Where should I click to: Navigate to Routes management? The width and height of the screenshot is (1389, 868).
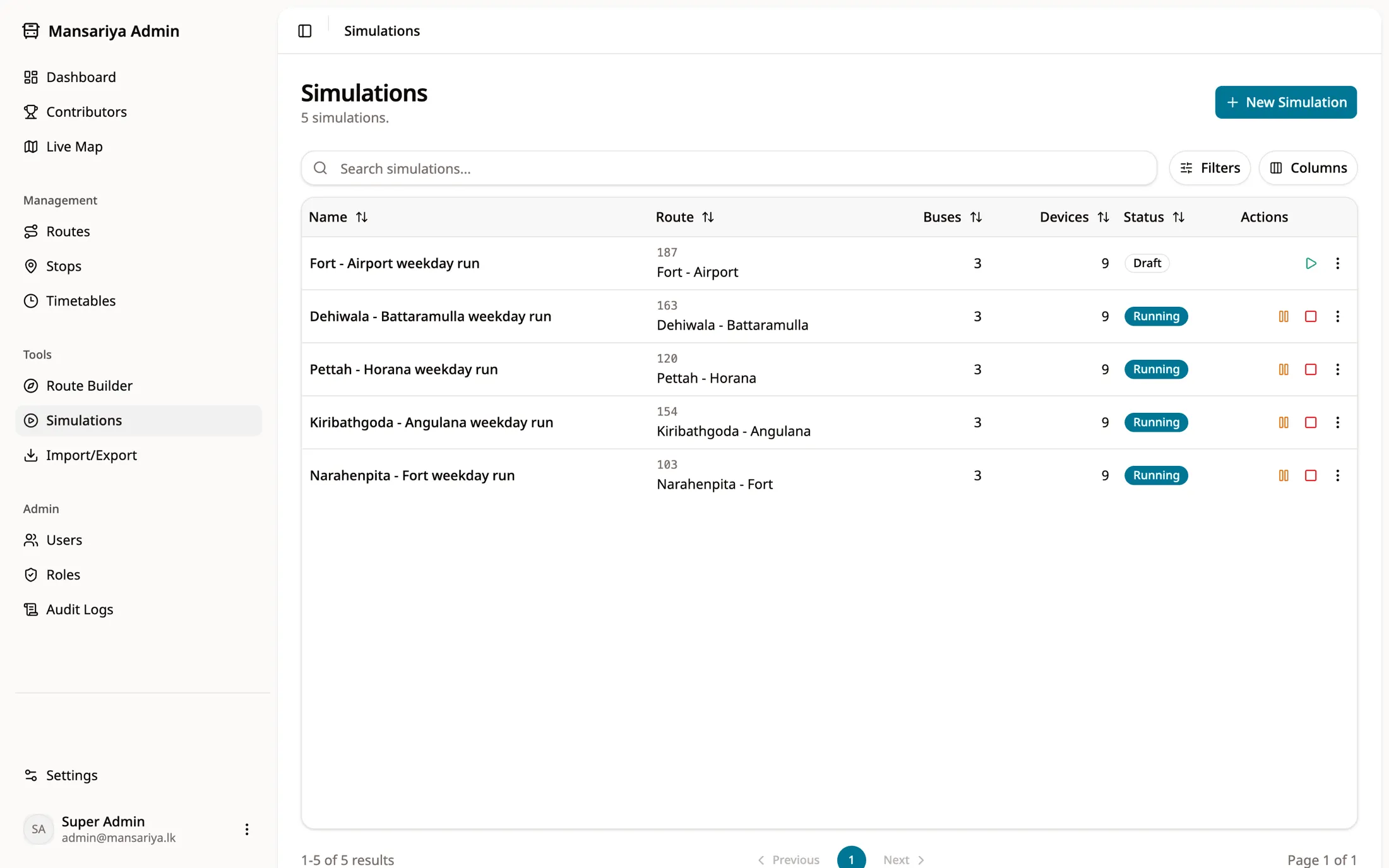point(139,232)
